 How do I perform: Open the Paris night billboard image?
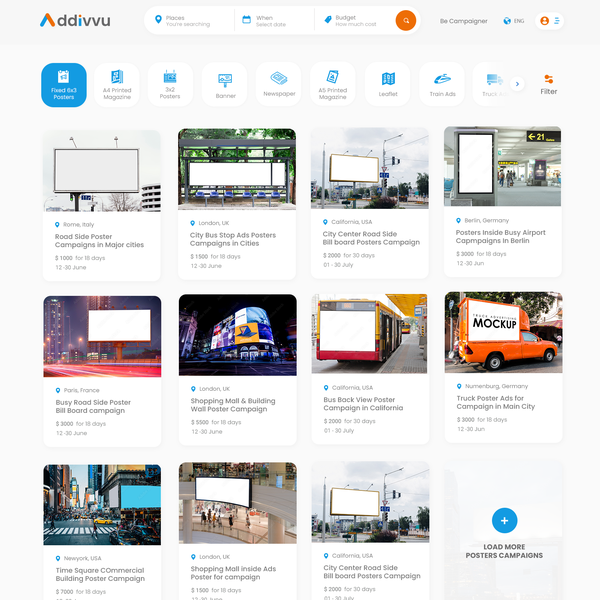[102, 336]
